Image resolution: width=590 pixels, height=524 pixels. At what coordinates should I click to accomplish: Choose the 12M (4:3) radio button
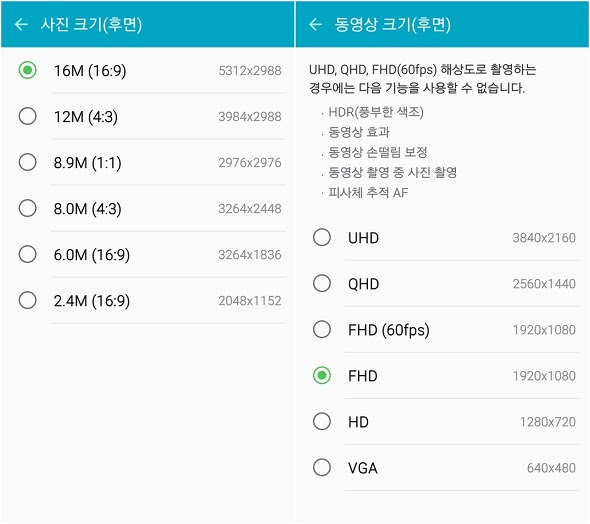pos(27,116)
